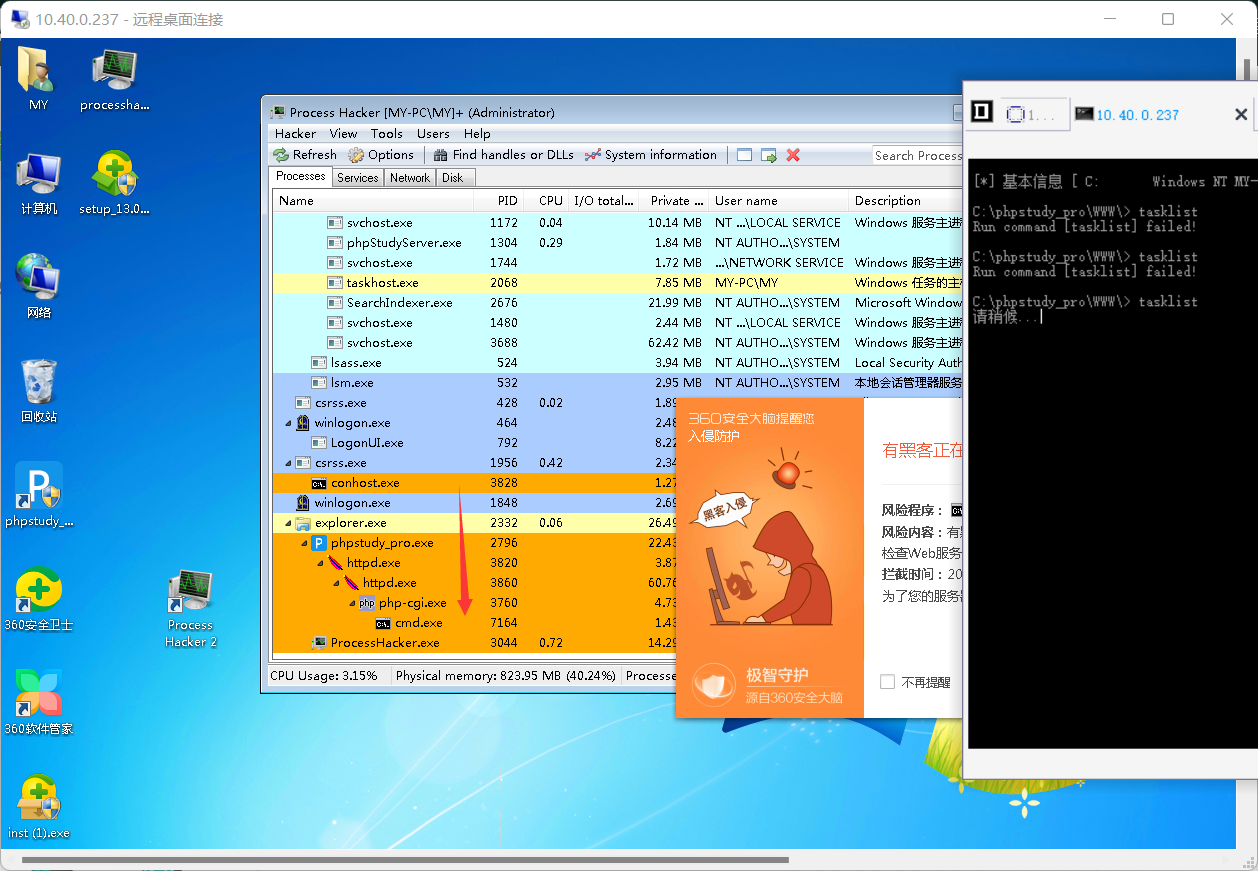Click the Refresh toolbar button in Process Hacker
This screenshot has width=1258, height=871.
305,155
